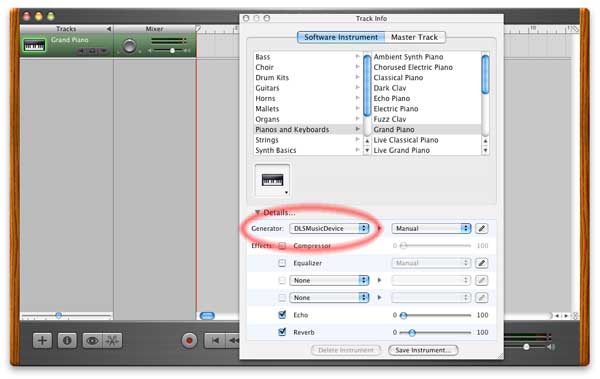The image size is (600, 379).
Task: Select the Software Instrument tab
Action: (x=341, y=37)
